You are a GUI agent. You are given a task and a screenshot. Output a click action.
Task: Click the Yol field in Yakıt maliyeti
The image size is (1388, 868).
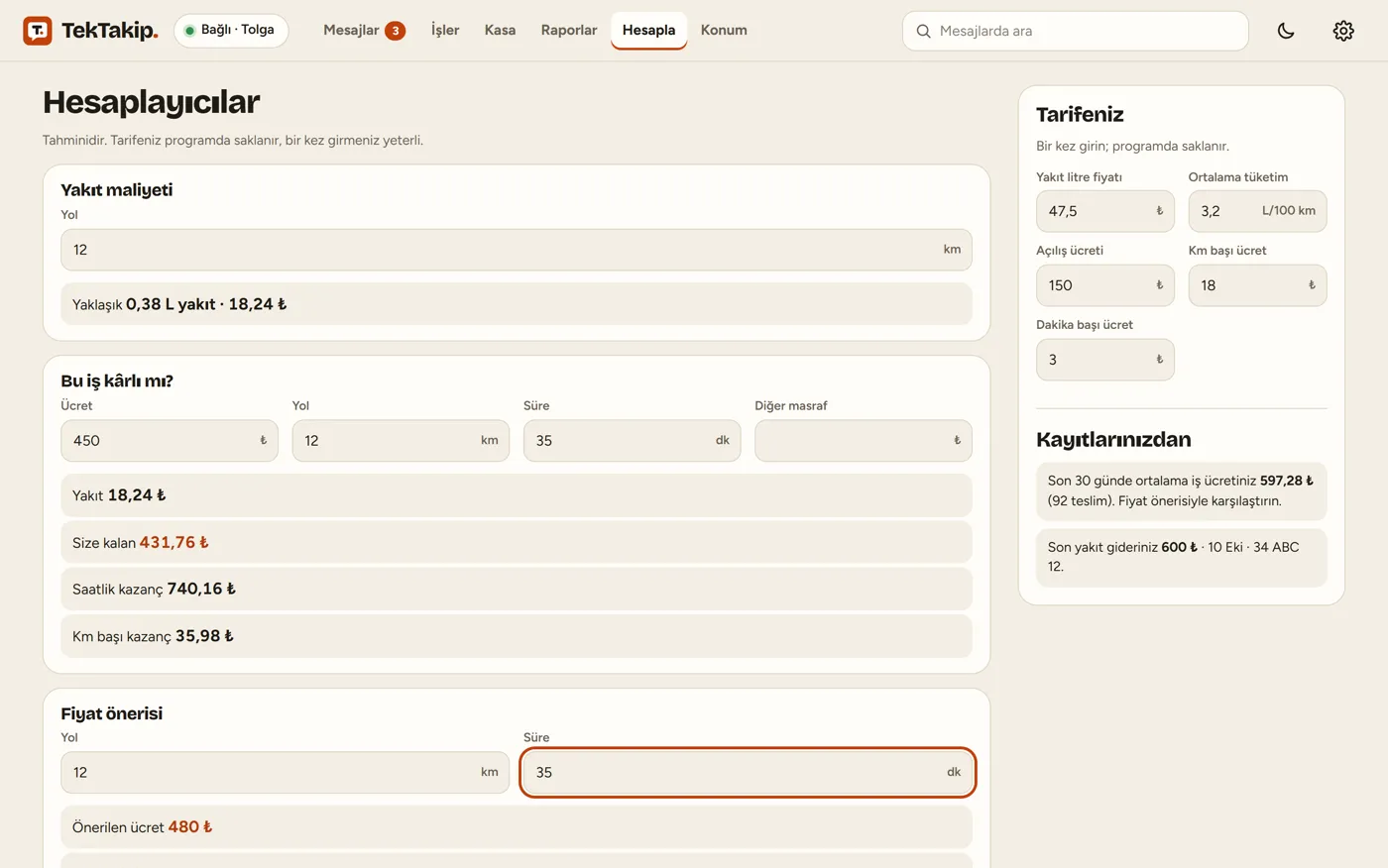point(516,250)
